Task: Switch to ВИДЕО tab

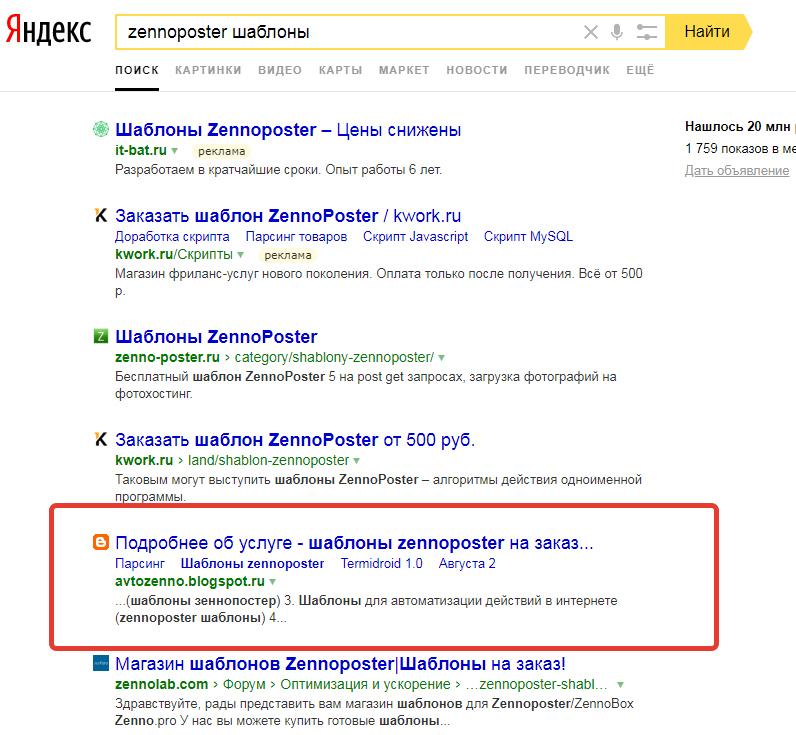Action: [x=280, y=70]
